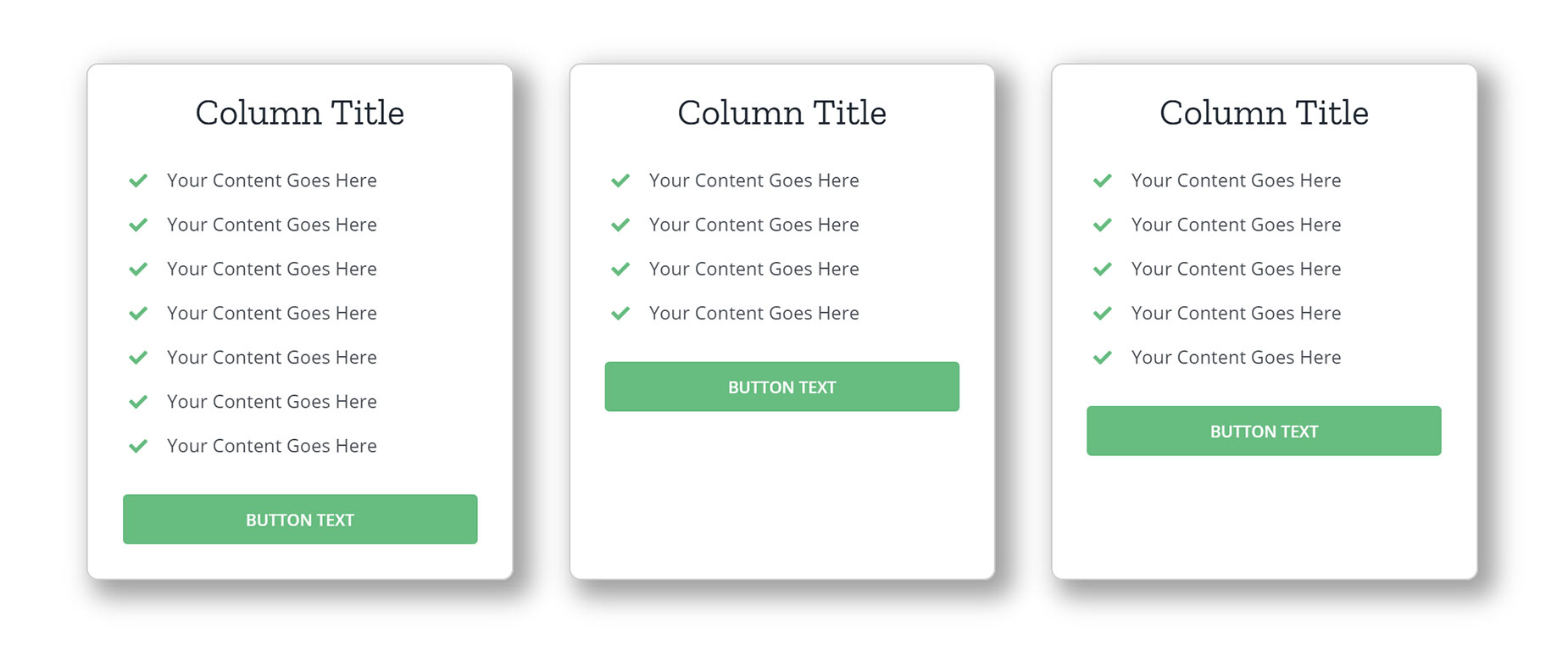Click the fourth checkmark icon in middle column
Image resolution: width=1568 pixels, height=651 pixels.
pos(620,314)
